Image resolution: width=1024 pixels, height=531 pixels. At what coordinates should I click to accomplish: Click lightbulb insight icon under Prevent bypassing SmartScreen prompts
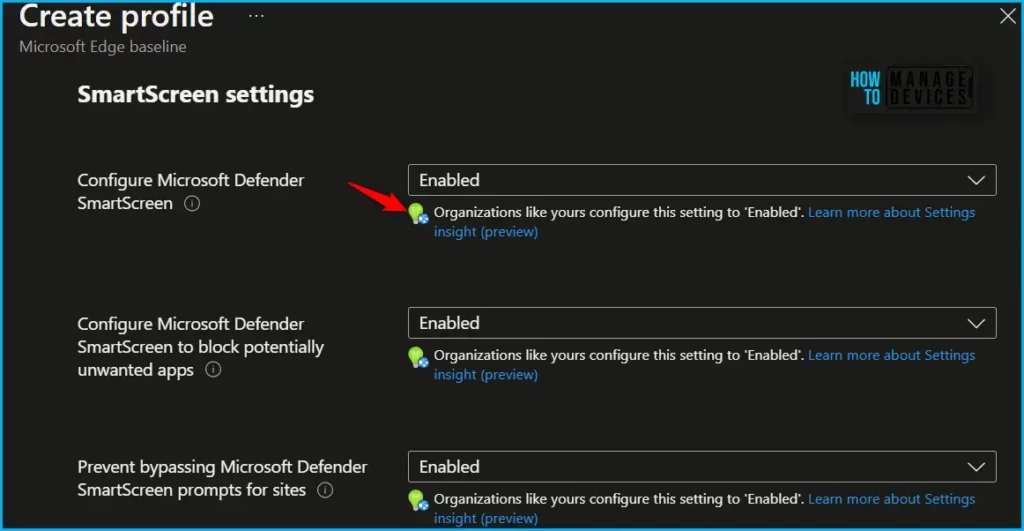coord(418,500)
